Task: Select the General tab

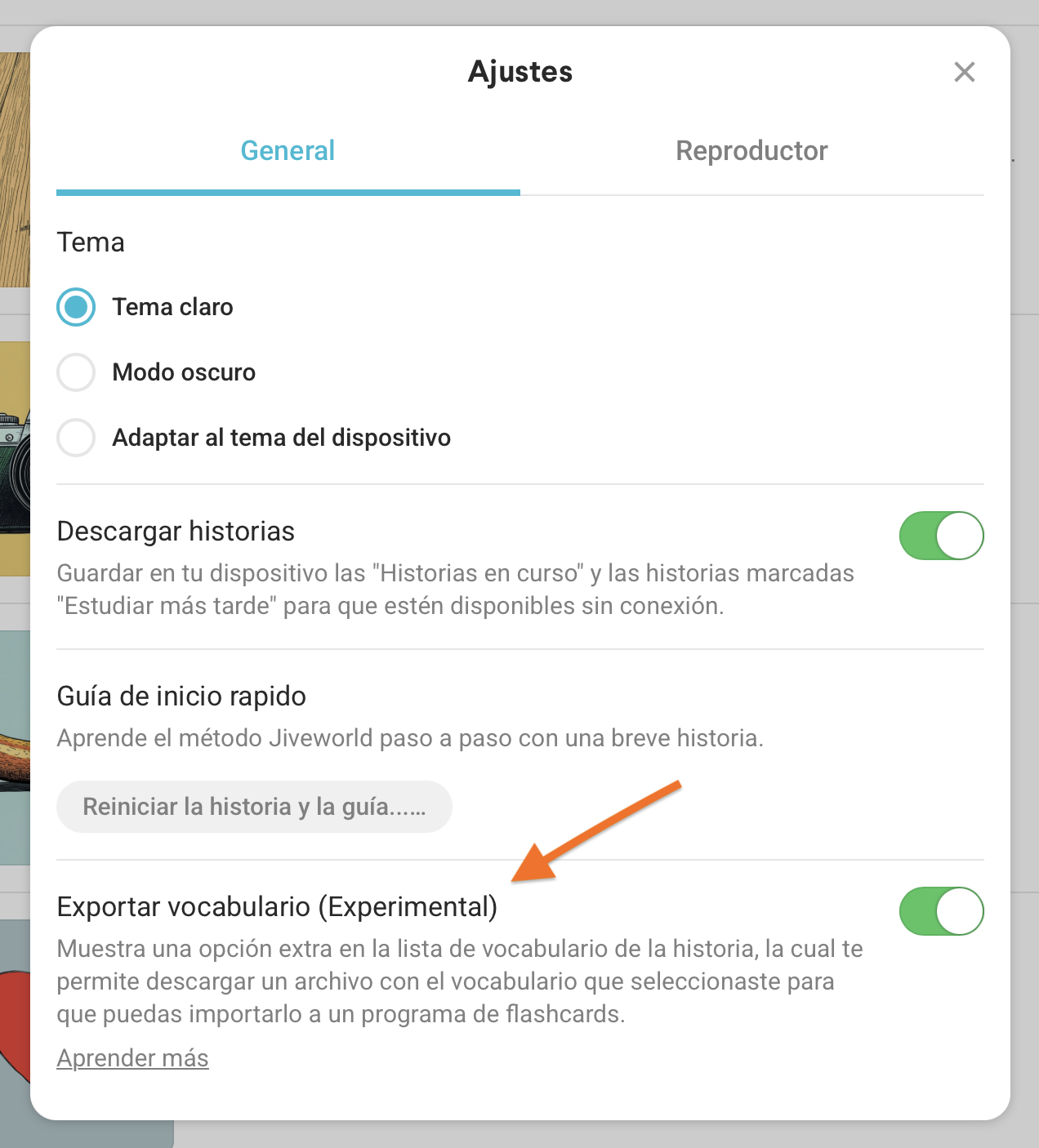Action: click(x=288, y=152)
